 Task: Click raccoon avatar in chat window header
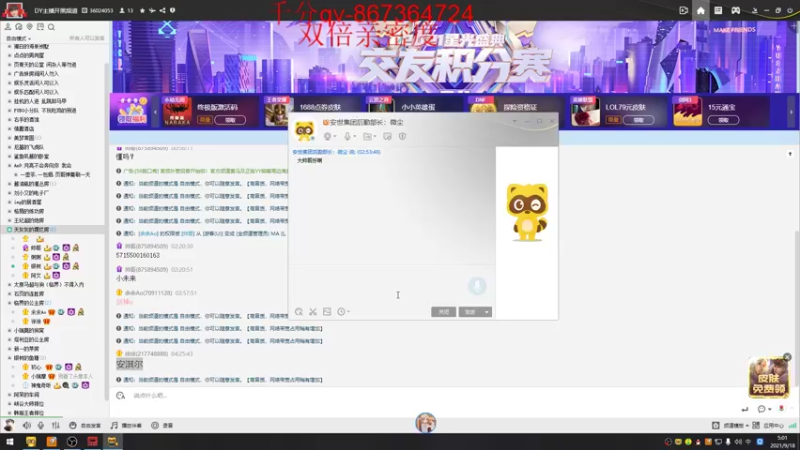tap(305, 131)
